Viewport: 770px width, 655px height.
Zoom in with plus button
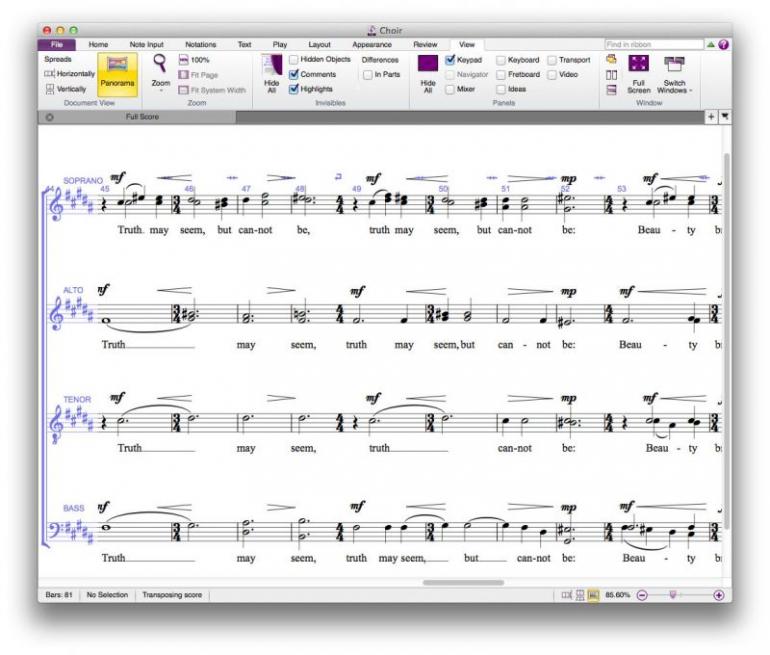click(718, 595)
